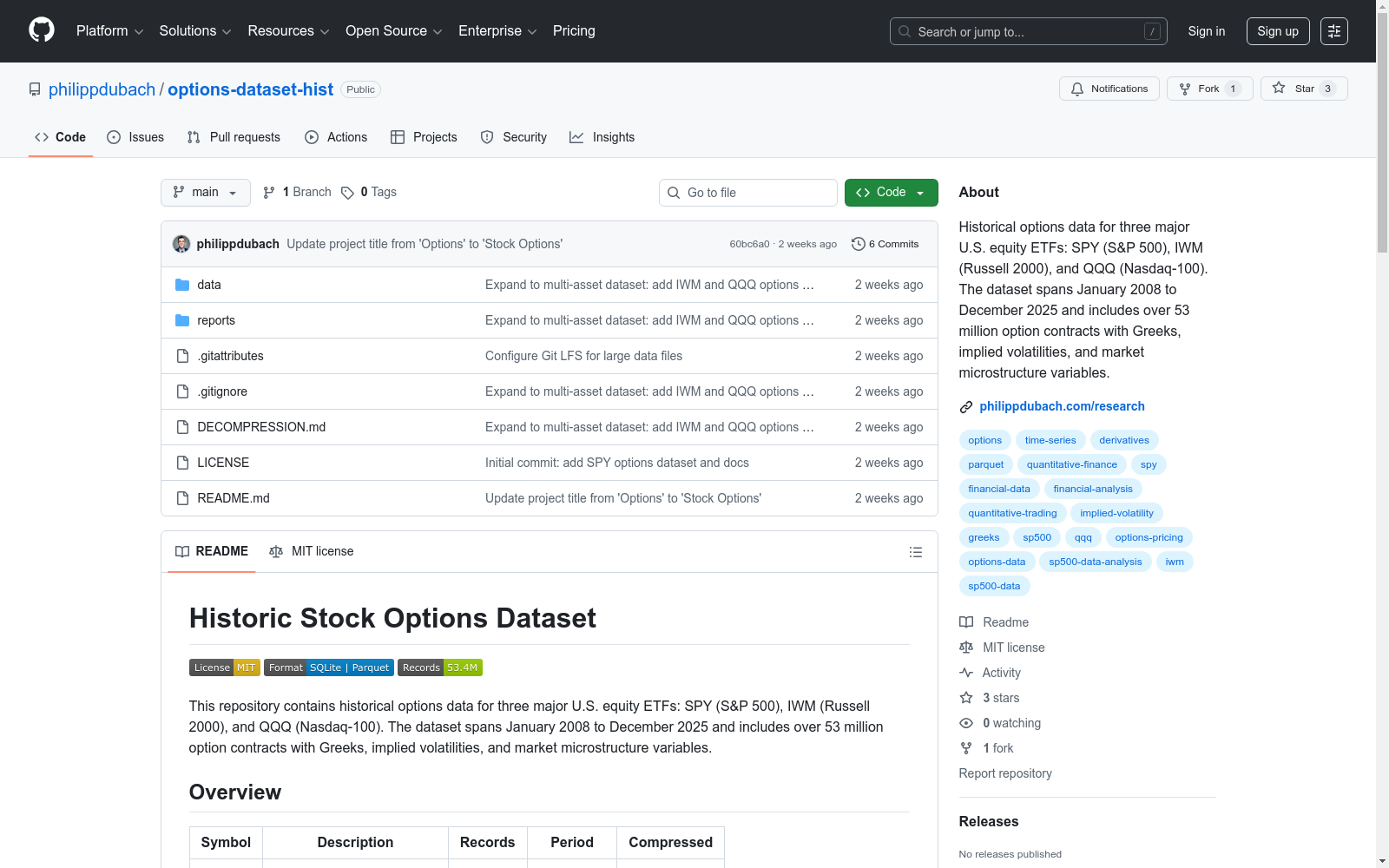This screenshot has height=868, width=1389.
Task: View commit history via 6 Commits
Action: [x=885, y=244]
